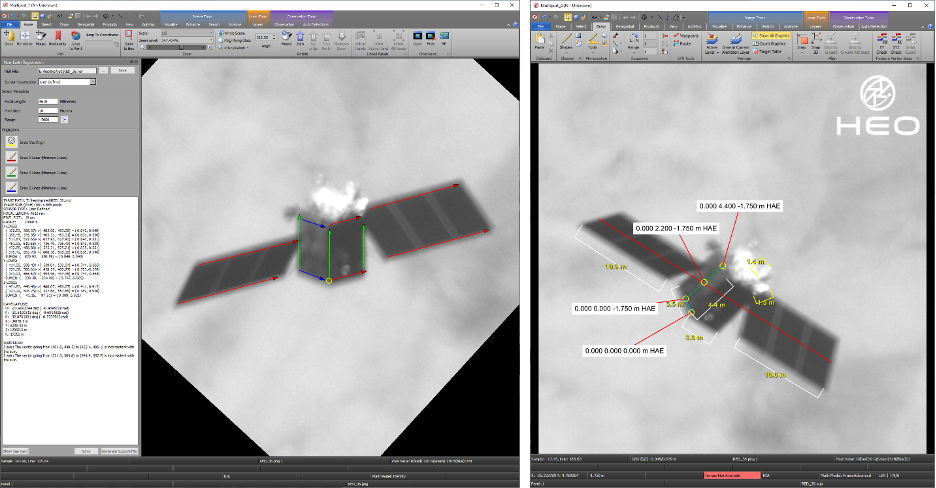The width and height of the screenshot is (936, 488).
Task: Toggle Count Graphics in right window
Action: coord(769,44)
